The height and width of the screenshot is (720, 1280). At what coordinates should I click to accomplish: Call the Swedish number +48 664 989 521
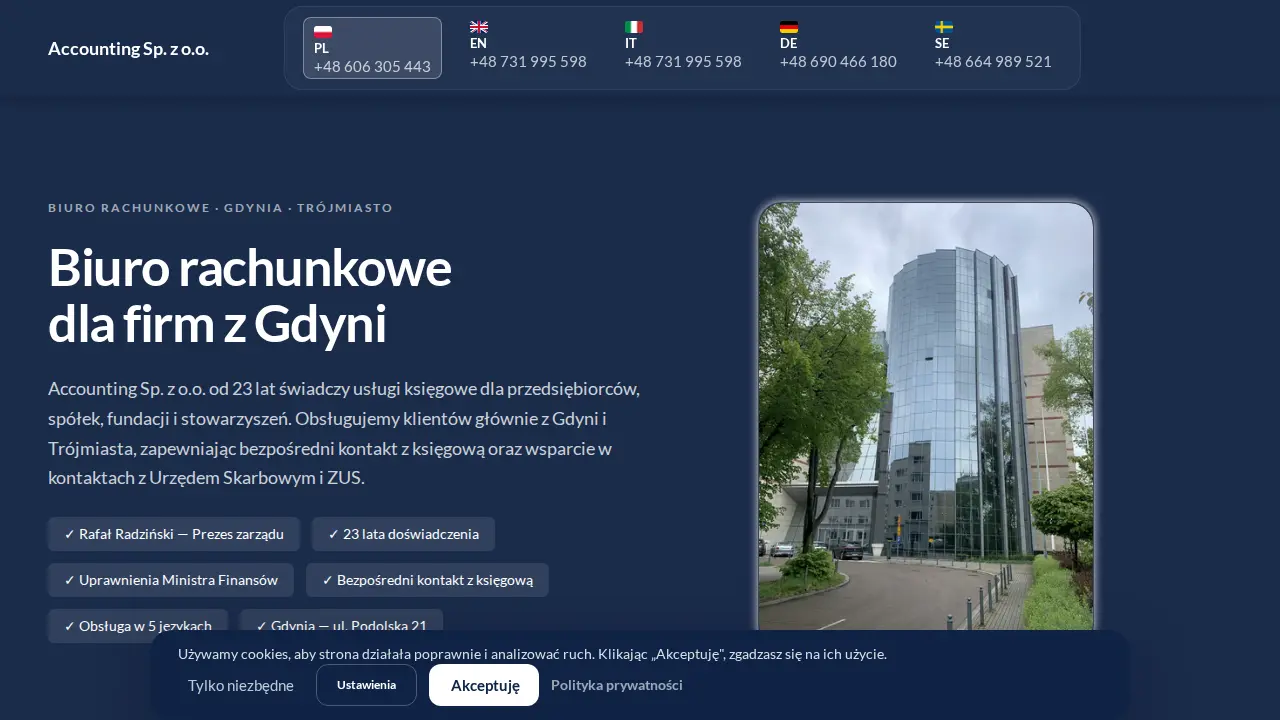tap(993, 62)
